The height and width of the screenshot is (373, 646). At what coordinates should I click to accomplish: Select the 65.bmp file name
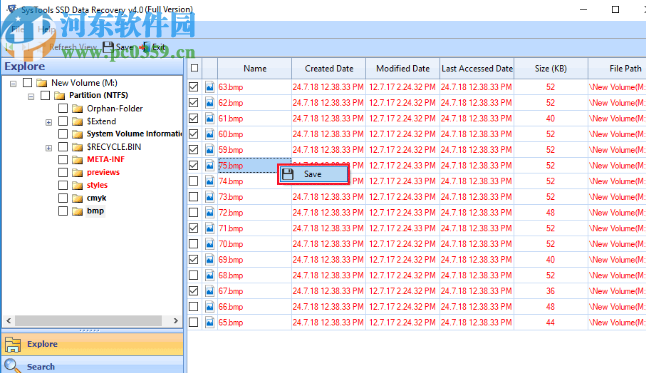coord(231,322)
